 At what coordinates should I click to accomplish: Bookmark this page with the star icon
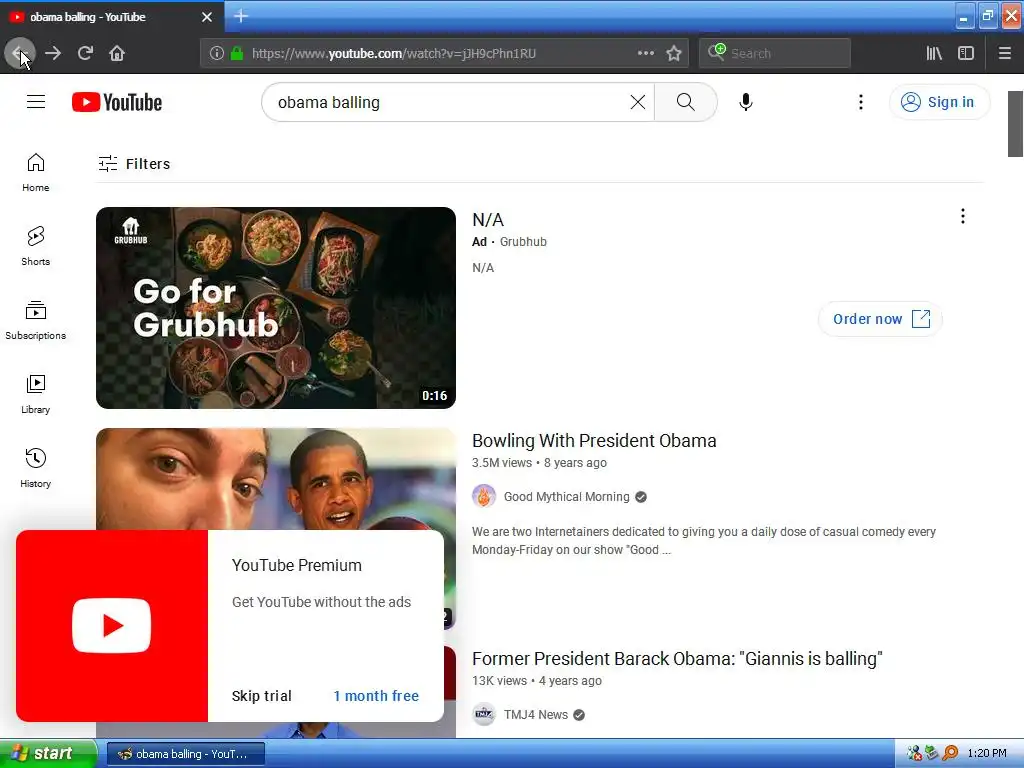674,53
